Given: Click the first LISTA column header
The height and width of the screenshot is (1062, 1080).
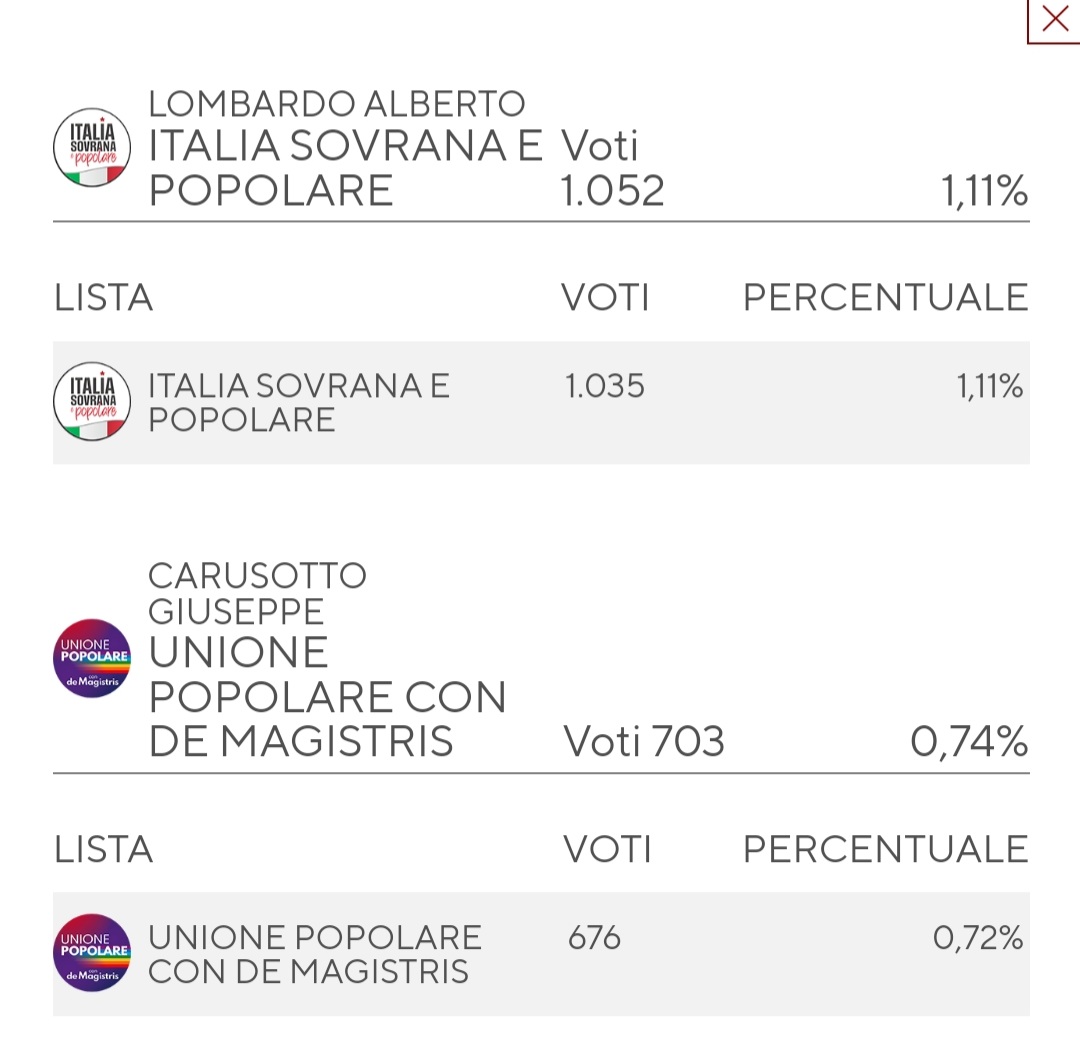Looking at the screenshot, I should (103, 298).
